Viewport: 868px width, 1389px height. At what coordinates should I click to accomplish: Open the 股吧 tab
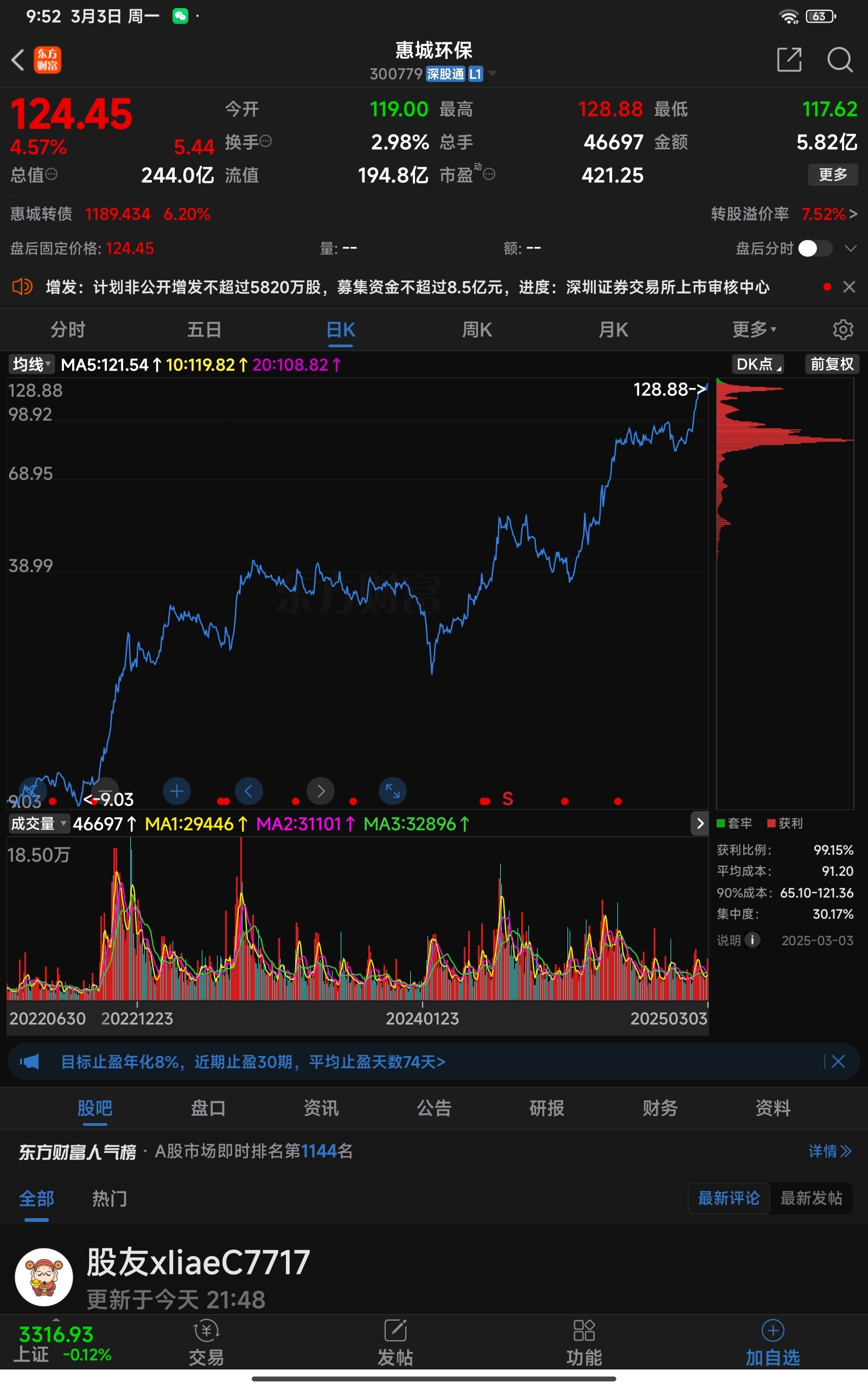tap(95, 1108)
